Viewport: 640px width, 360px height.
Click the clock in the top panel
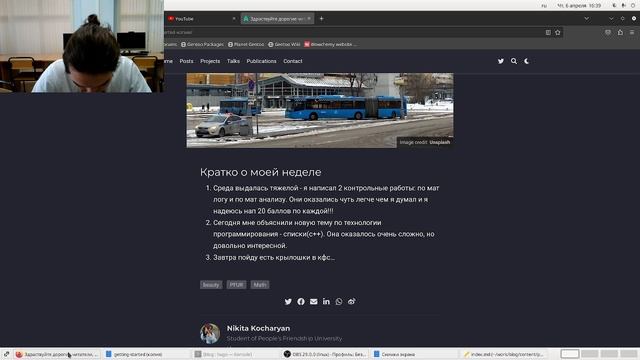579,6
